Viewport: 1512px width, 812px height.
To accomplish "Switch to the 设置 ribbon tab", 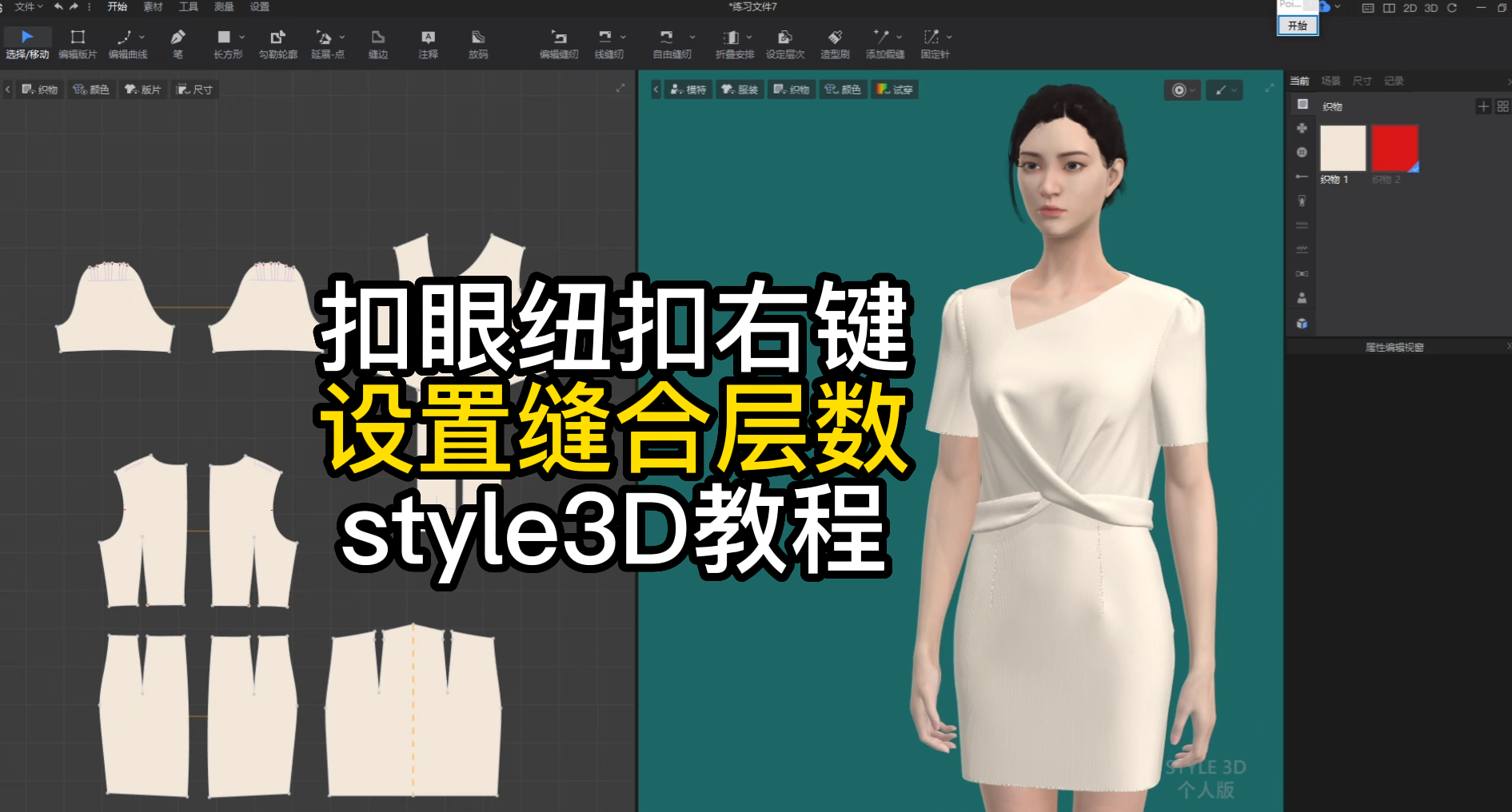I will [x=260, y=6].
